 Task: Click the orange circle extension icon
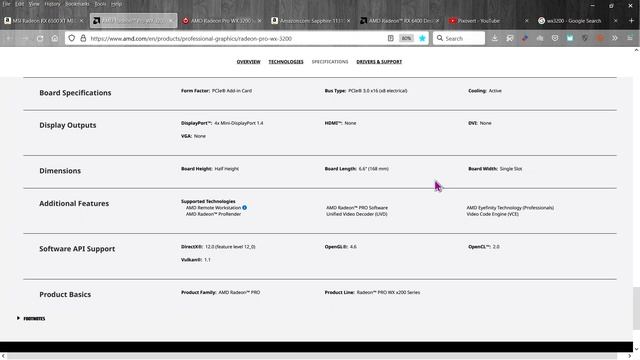(x=600, y=38)
